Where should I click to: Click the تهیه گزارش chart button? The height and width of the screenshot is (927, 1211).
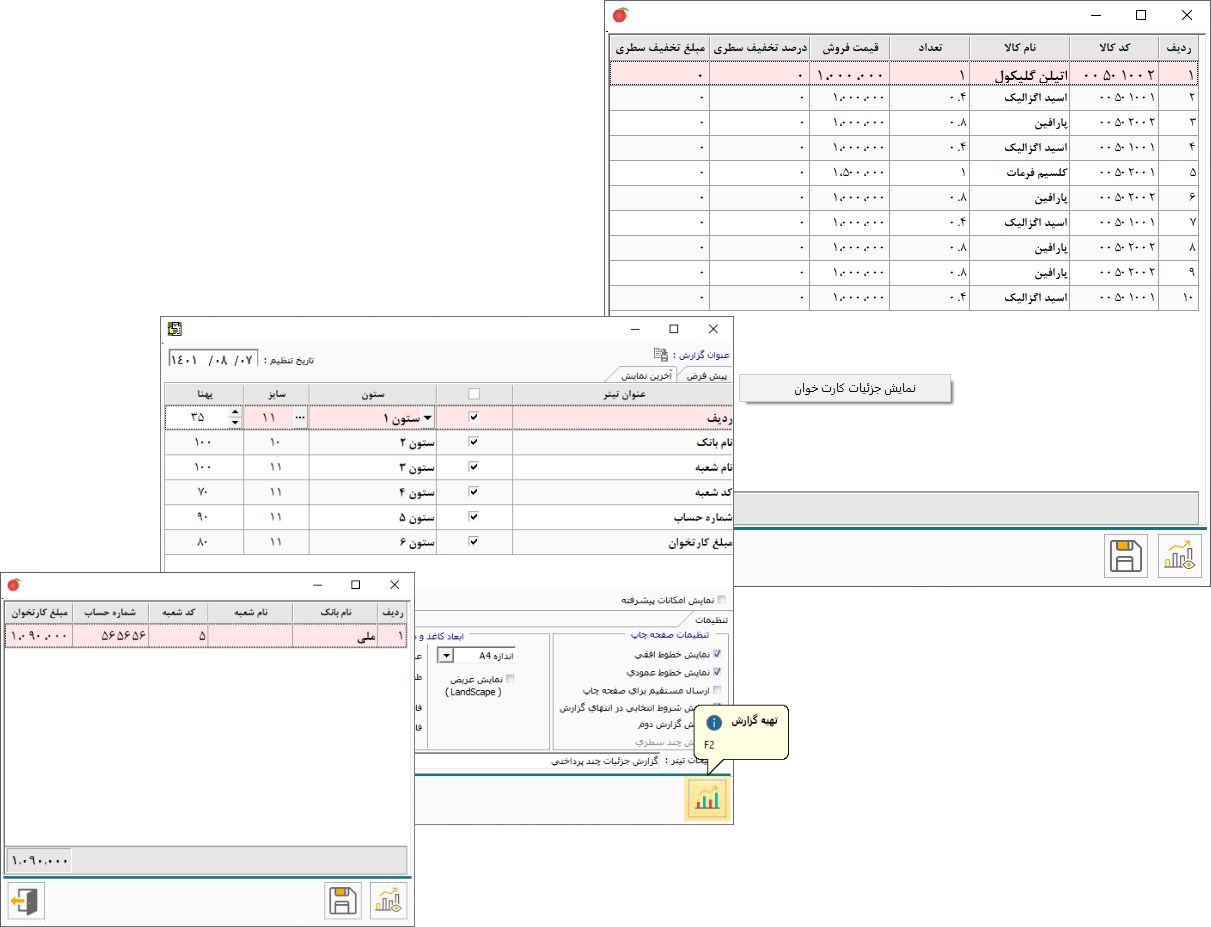(707, 797)
